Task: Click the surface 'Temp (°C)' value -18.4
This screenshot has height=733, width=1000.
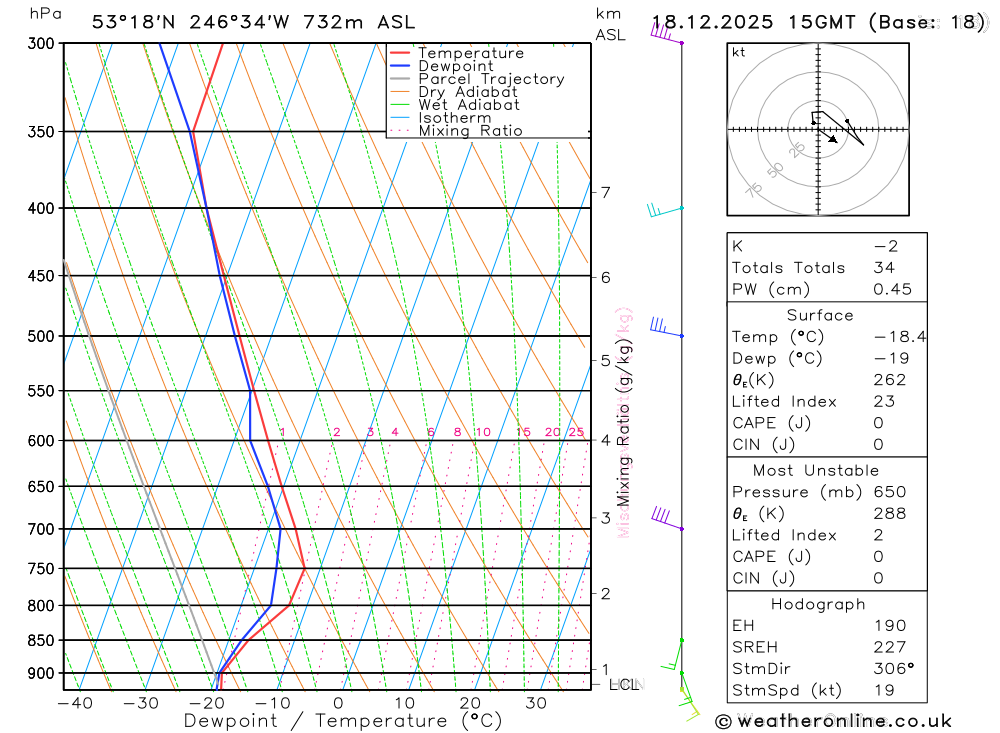Action: coord(900,337)
